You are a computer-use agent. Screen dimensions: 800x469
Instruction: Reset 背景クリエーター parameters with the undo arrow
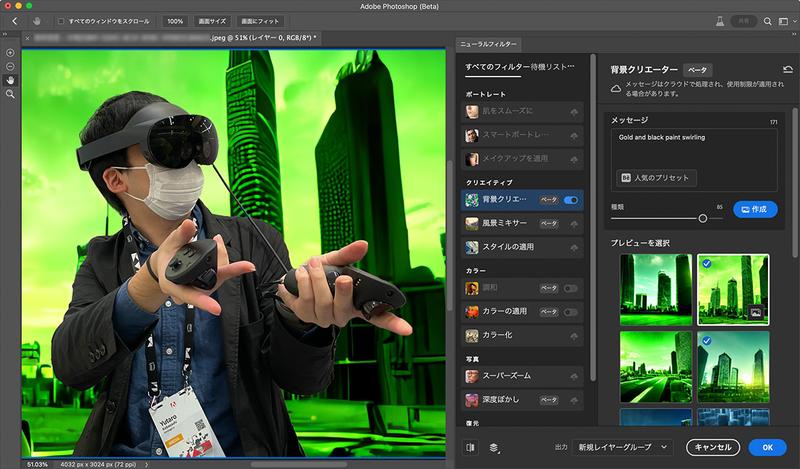click(788, 69)
